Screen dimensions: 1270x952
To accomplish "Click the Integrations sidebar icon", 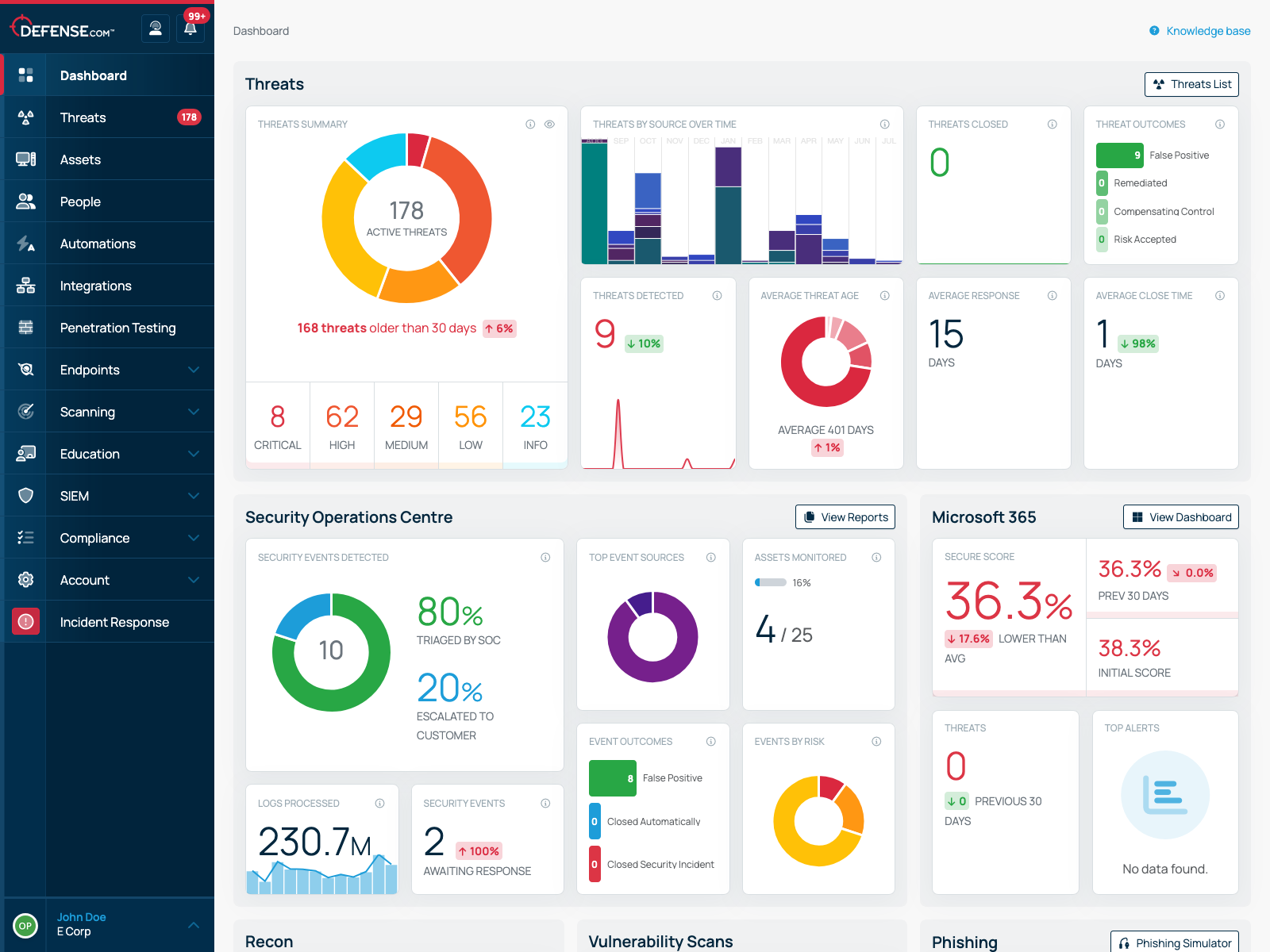I will click(x=25, y=286).
